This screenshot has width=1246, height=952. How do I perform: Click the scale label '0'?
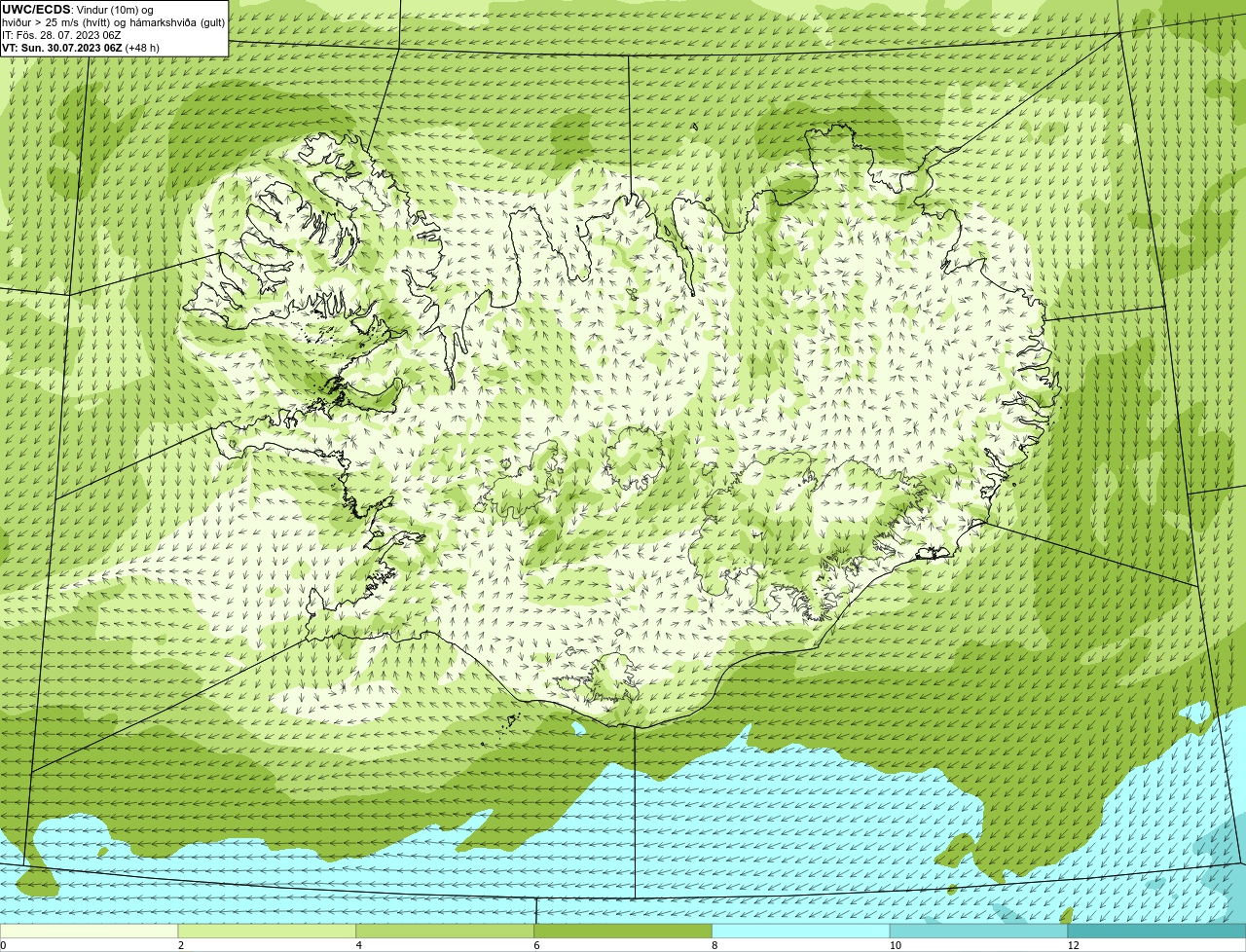click(3, 945)
